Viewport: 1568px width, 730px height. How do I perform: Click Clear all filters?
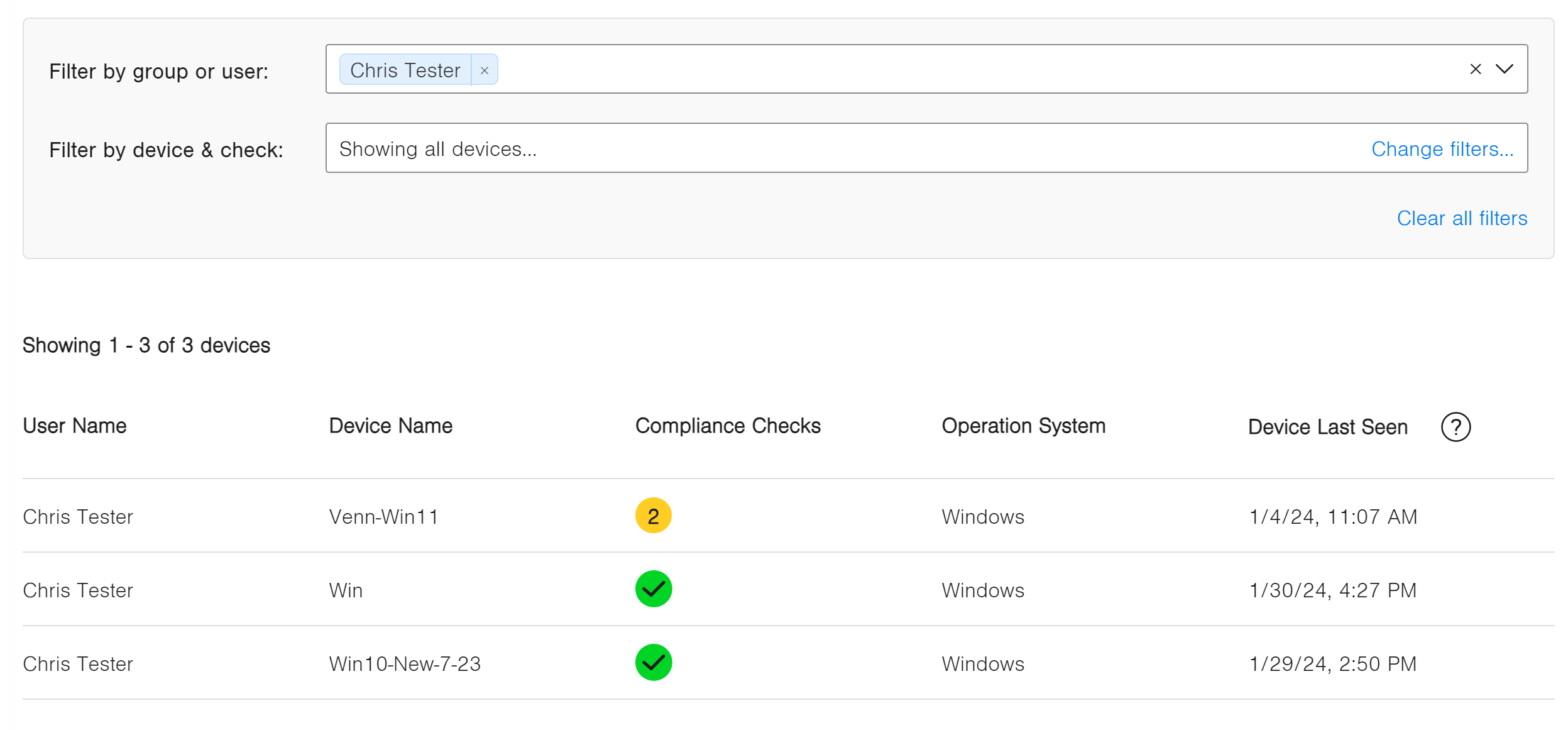(x=1462, y=218)
